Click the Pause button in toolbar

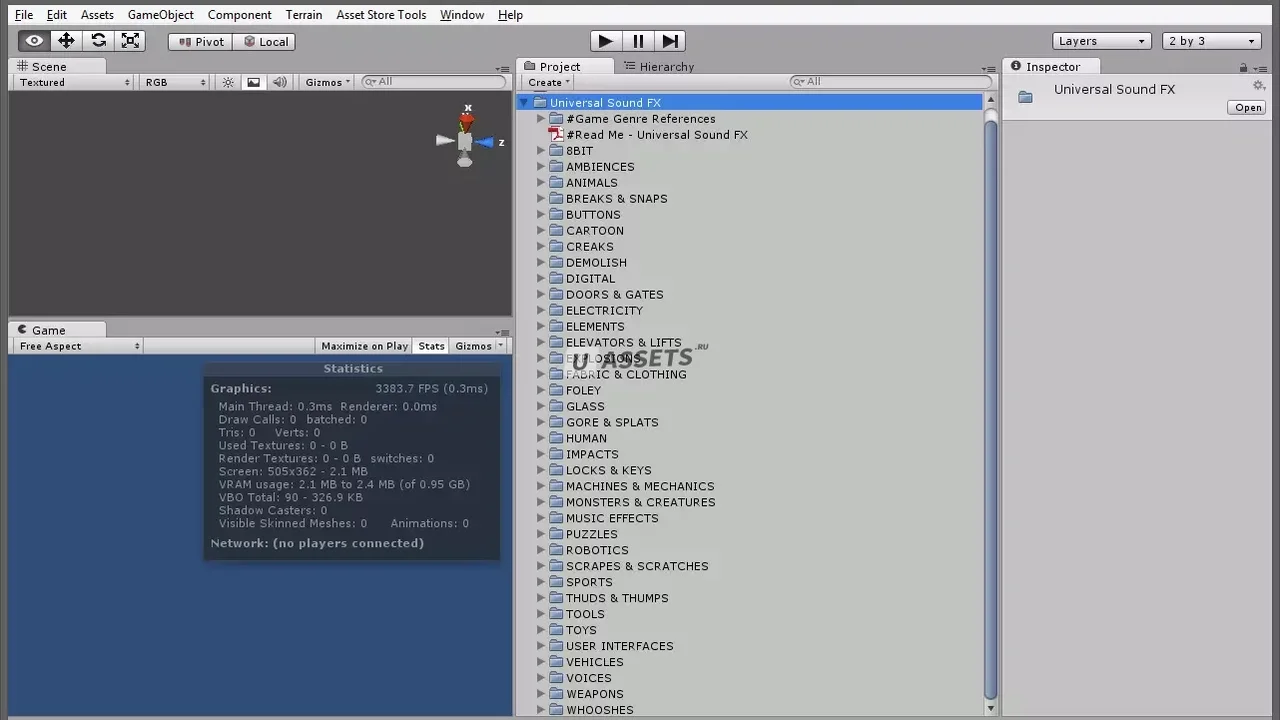tap(638, 41)
